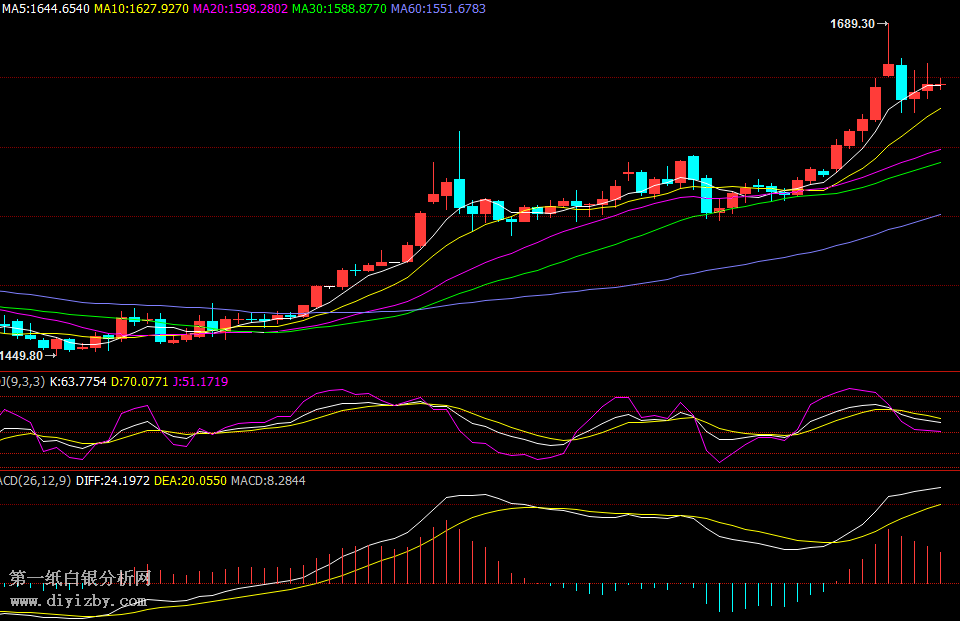960x621 pixels.
Task: Open the MACD(26,12,9) indicator parameters label
Action: (x=35, y=481)
